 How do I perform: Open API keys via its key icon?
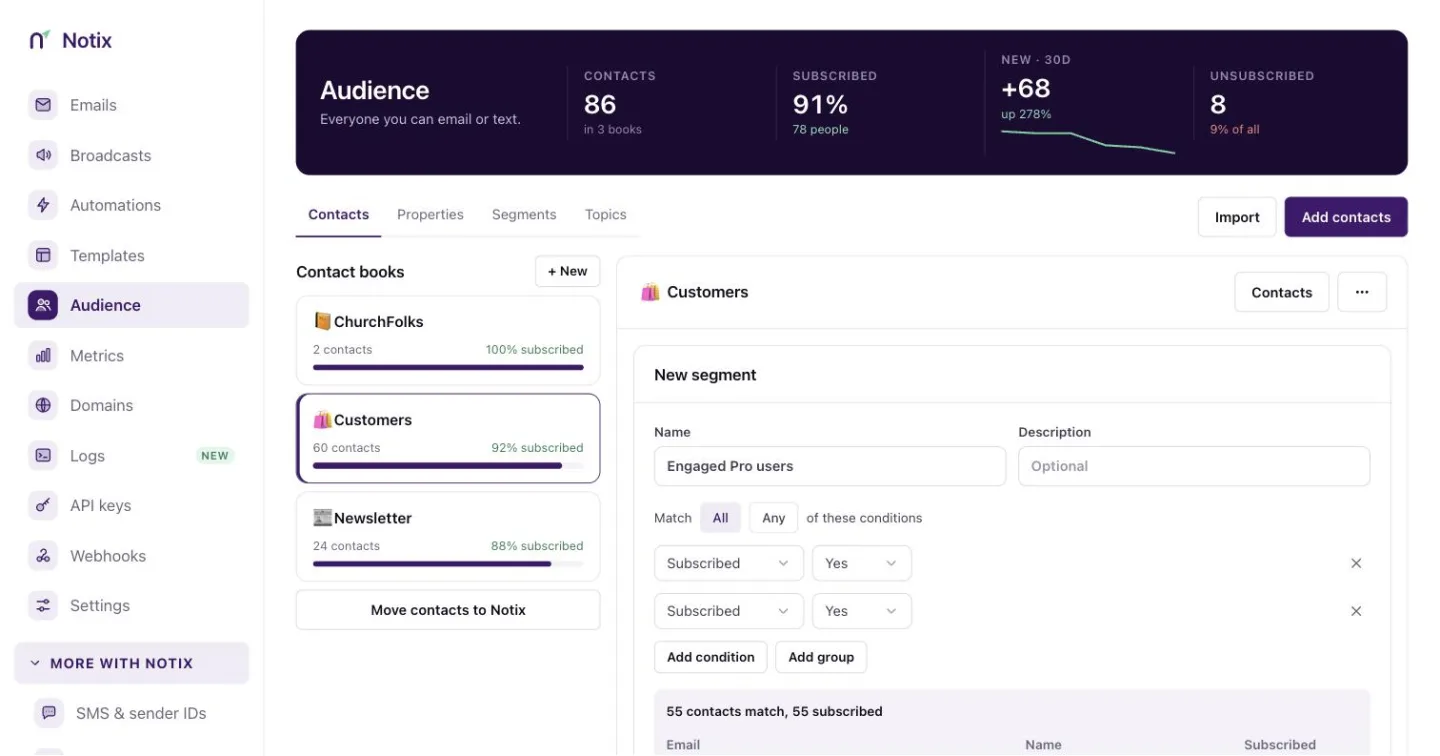(x=43, y=505)
